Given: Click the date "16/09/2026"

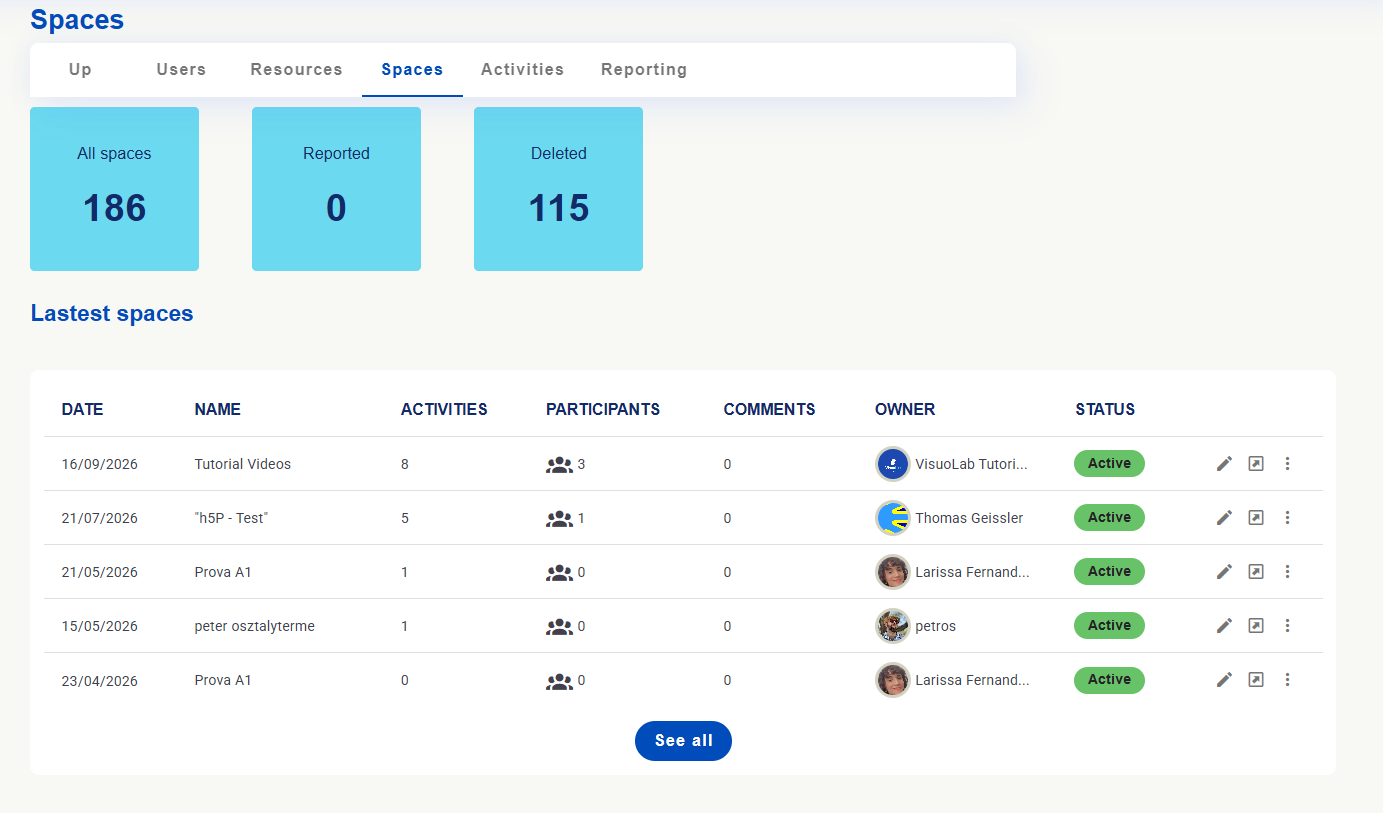Looking at the screenshot, I should click(x=99, y=465).
